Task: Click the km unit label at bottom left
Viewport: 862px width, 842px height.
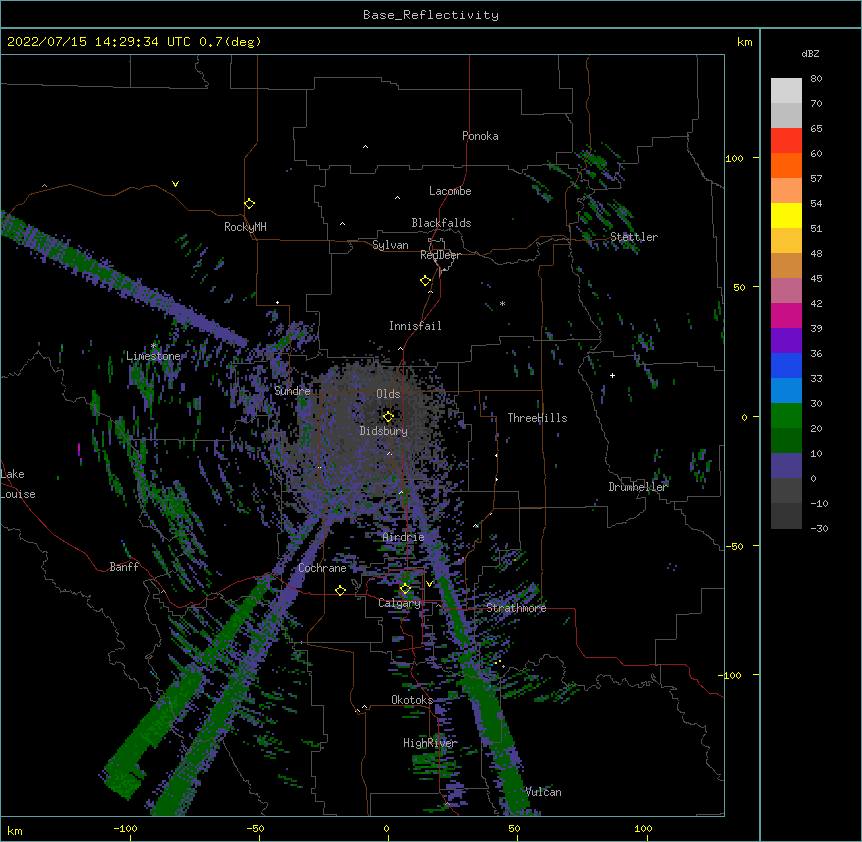Action: tap(14, 830)
